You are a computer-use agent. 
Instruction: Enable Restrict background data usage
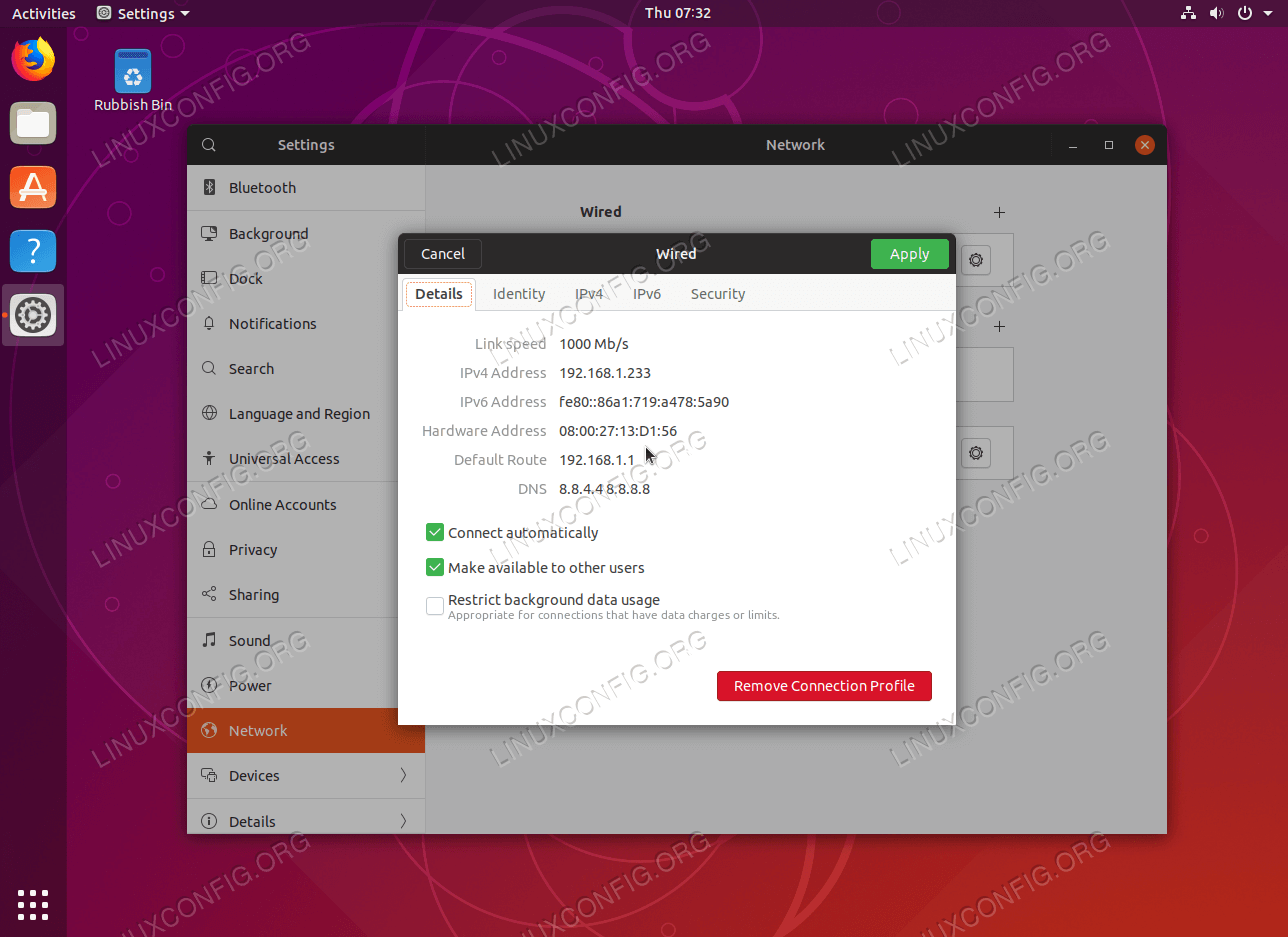click(435, 606)
